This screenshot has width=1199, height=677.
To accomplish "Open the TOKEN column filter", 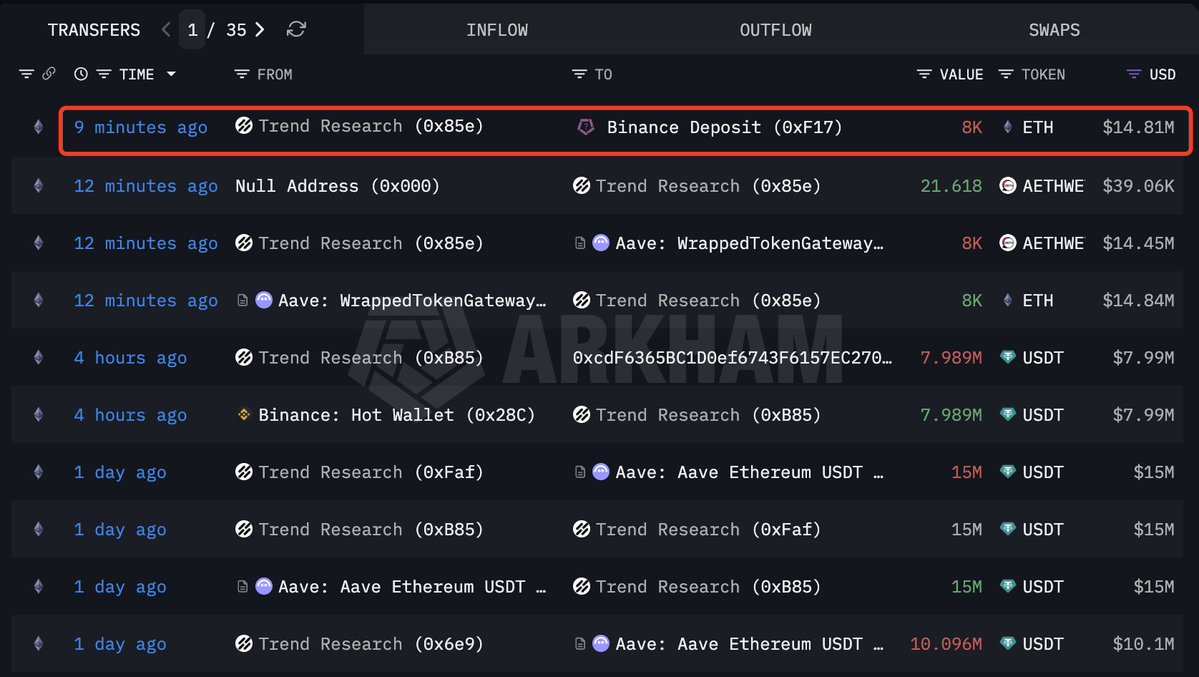I will (1006, 74).
